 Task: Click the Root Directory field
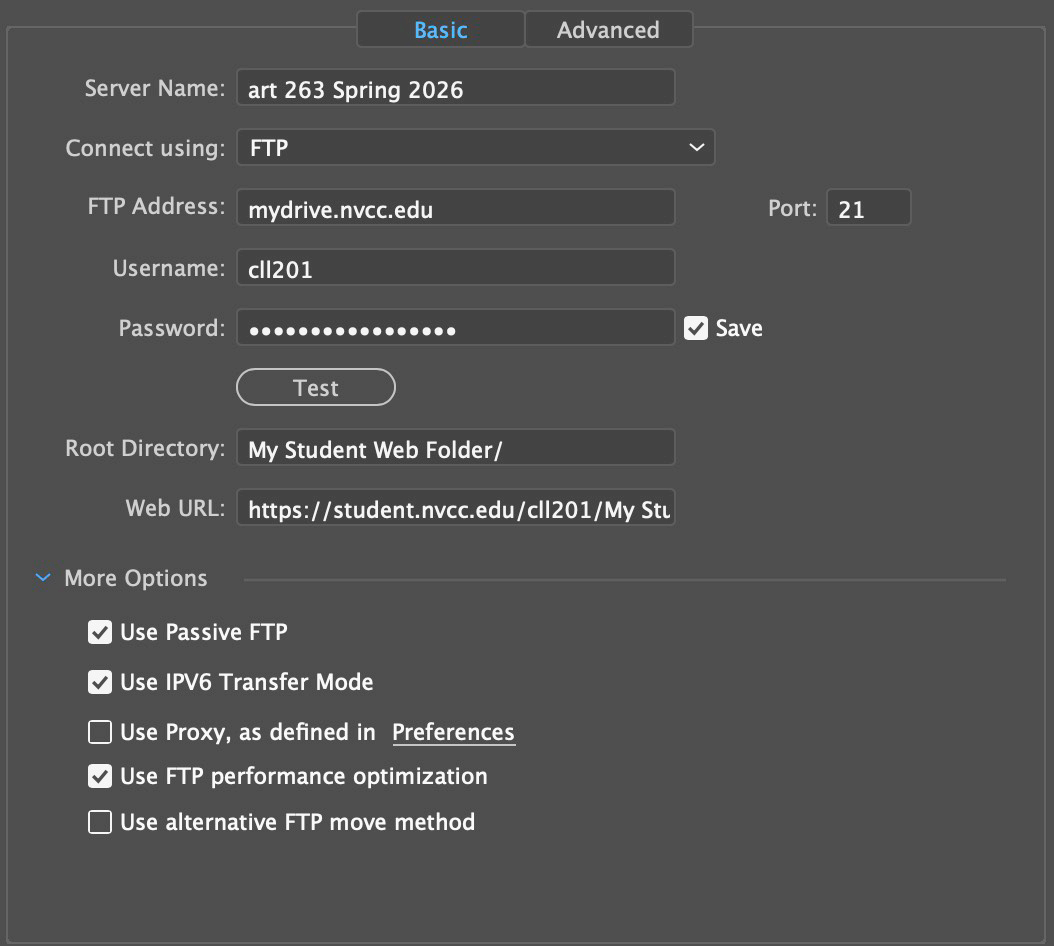[455, 449]
